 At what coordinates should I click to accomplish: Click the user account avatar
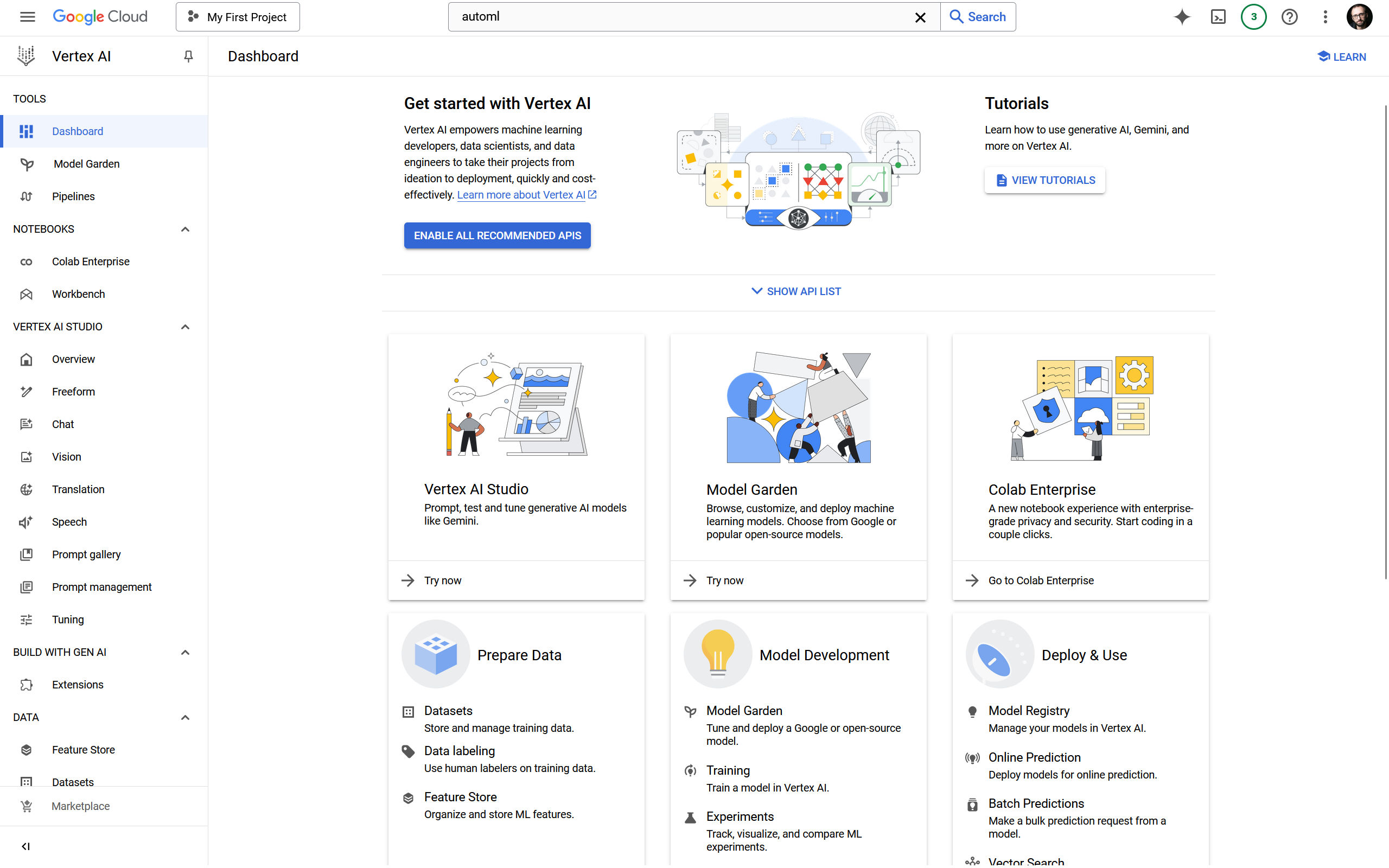(x=1359, y=17)
